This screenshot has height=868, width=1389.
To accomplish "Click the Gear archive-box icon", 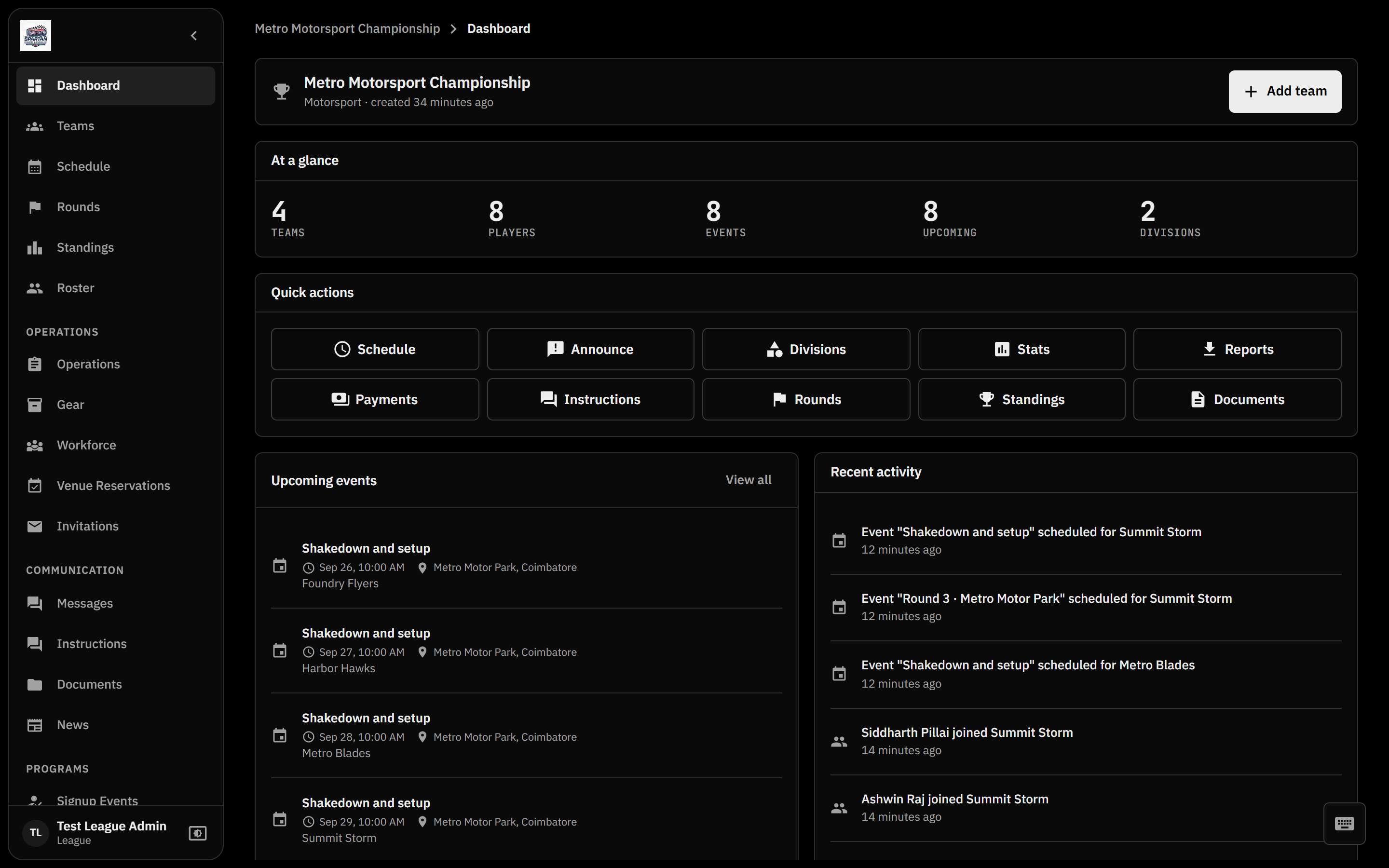I will point(35,405).
